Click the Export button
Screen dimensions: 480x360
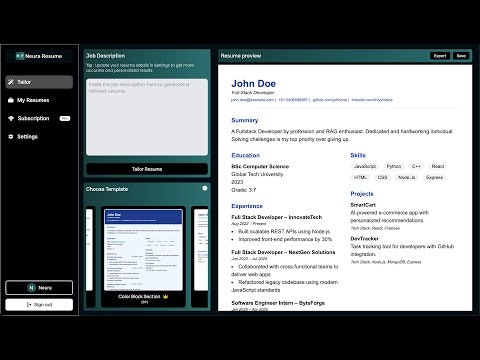tap(440, 56)
